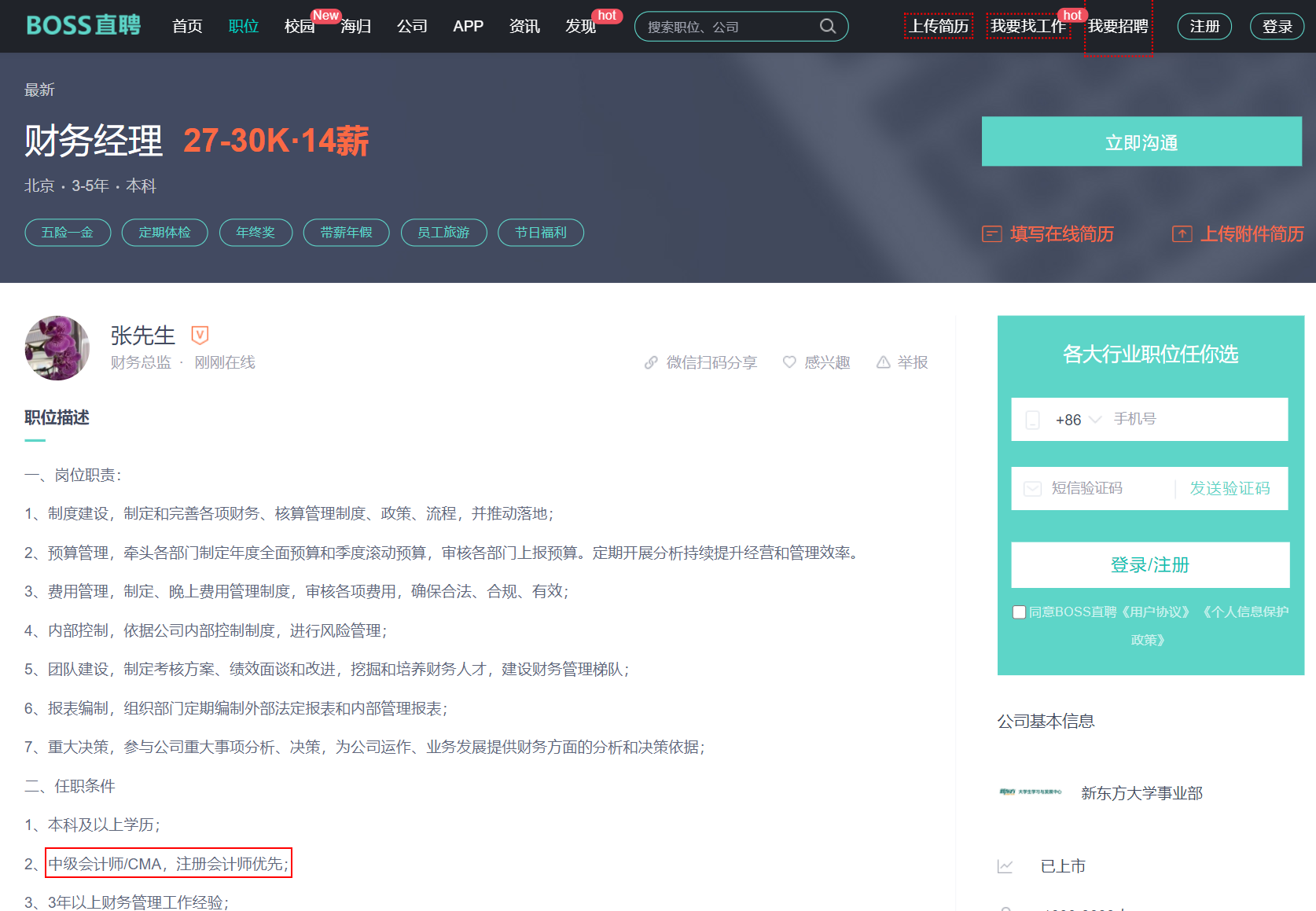Viewport: 1316px width, 911px height.
Task: Click the 登录 button
Action: (1277, 26)
